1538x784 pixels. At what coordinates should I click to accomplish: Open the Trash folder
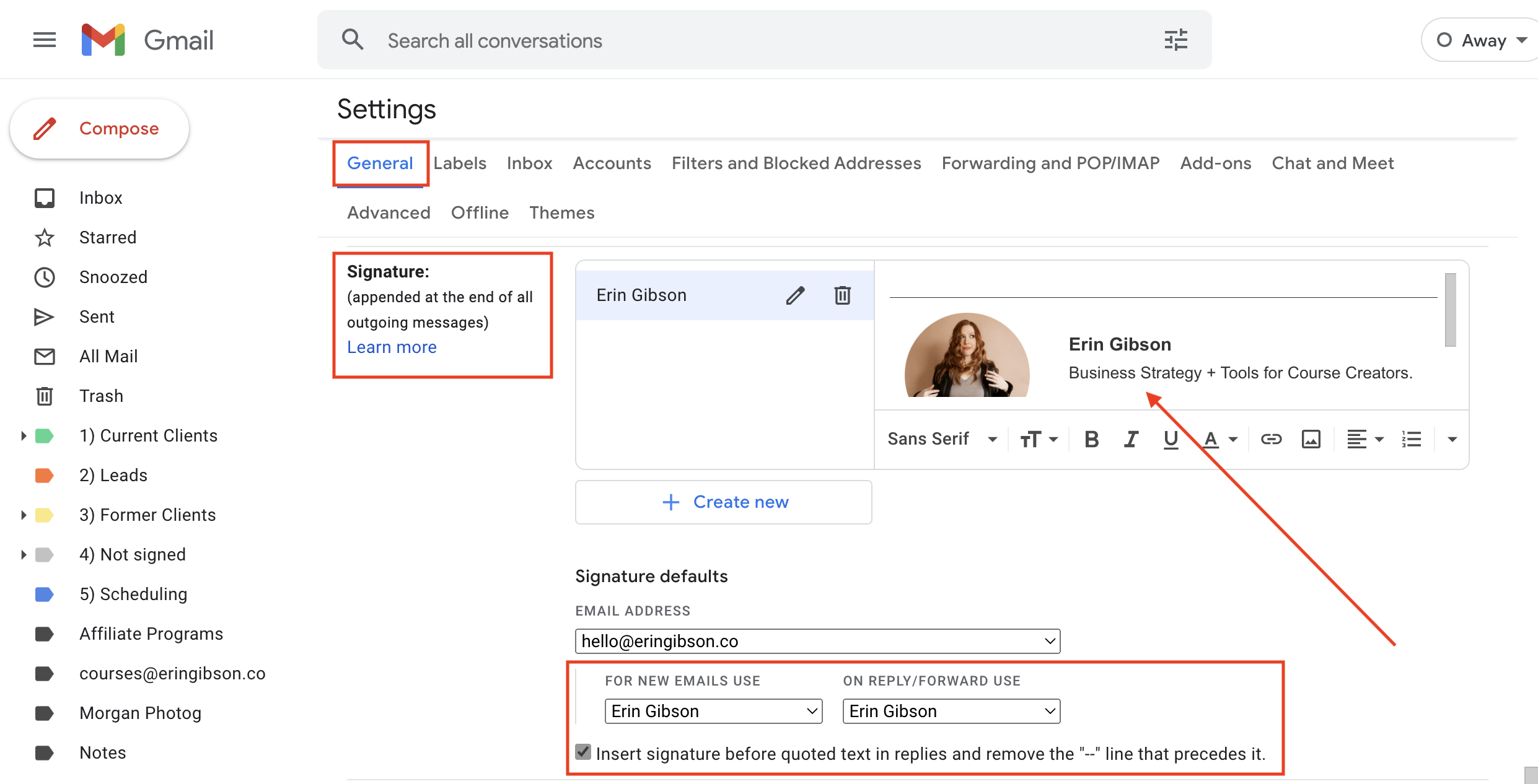(x=101, y=396)
